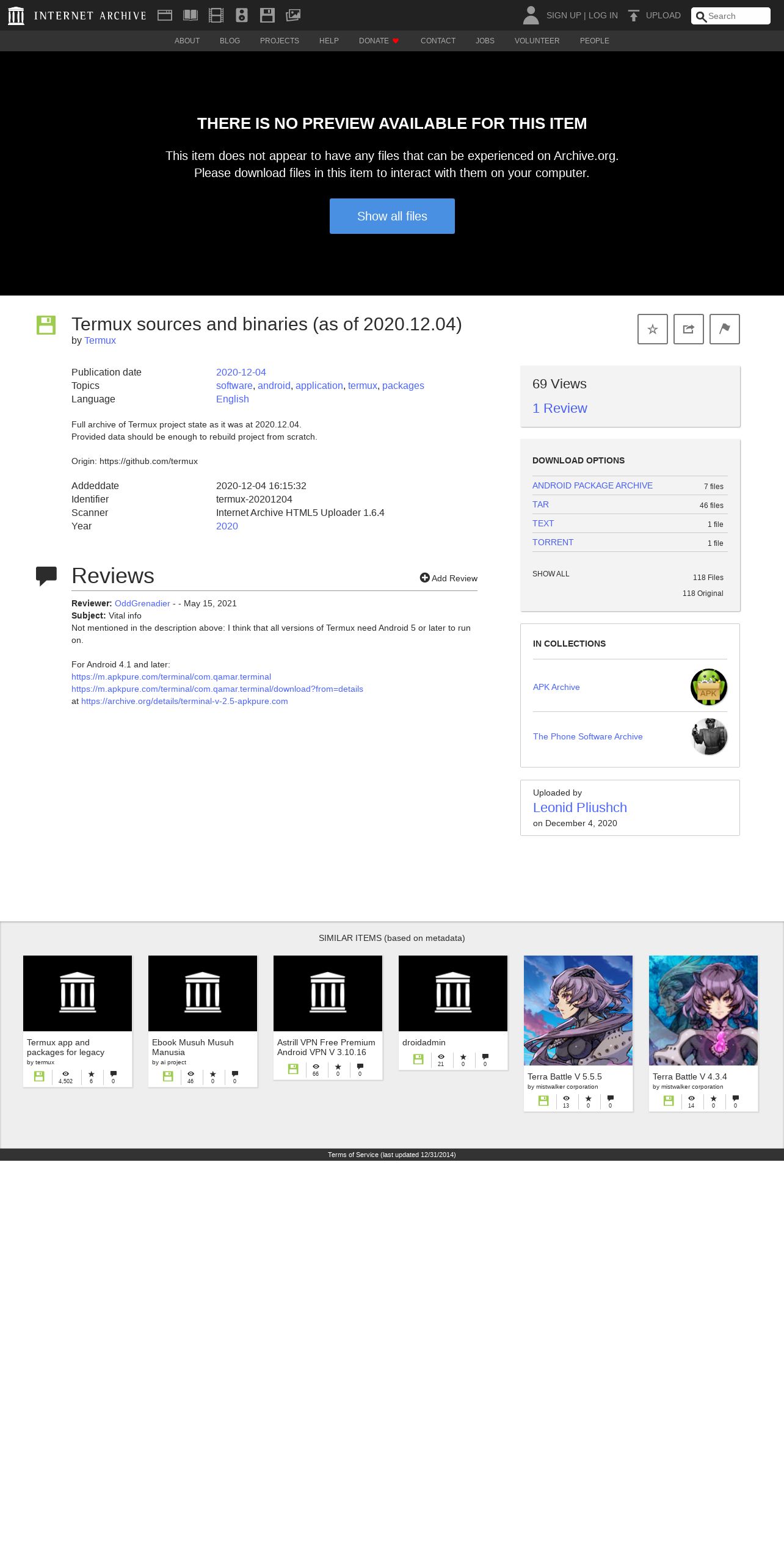The image size is (784, 1568).
Task: Click the English language link
Action: (x=232, y=399)
